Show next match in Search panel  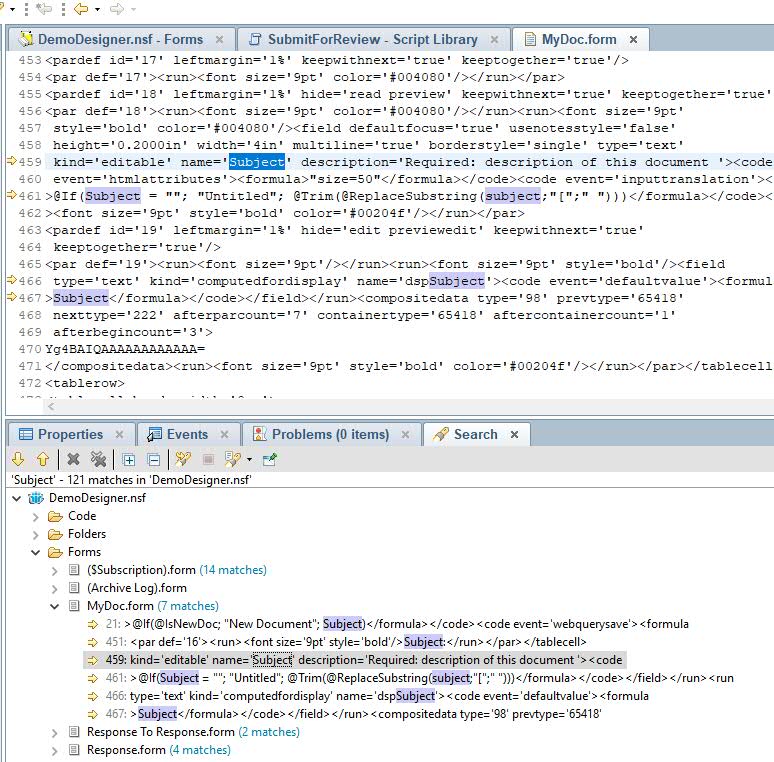tap(18, 460)
